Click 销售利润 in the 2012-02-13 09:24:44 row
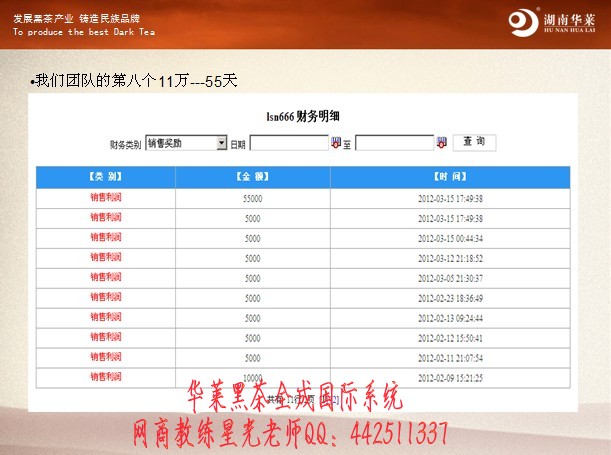Image resolution: width=611 pixels, height=455 pixels. [106, 317]
